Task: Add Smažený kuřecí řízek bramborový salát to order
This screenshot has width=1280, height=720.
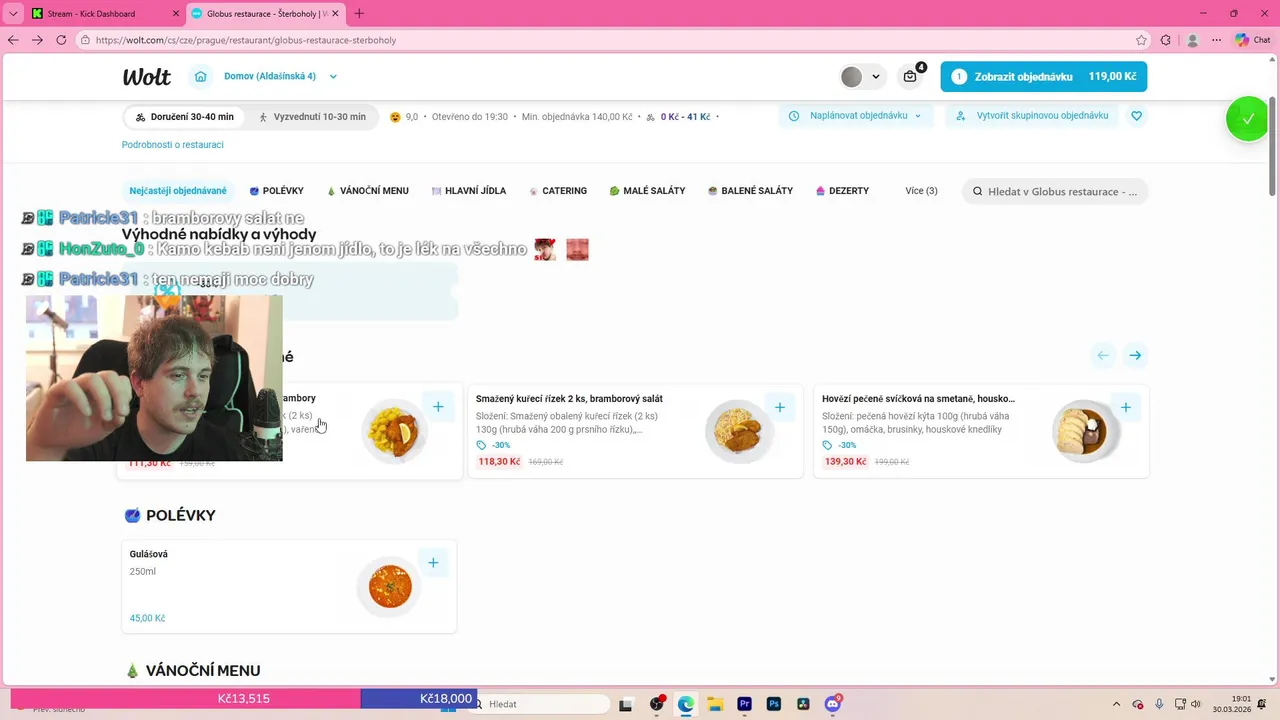Action: click(x=779, y=407)
